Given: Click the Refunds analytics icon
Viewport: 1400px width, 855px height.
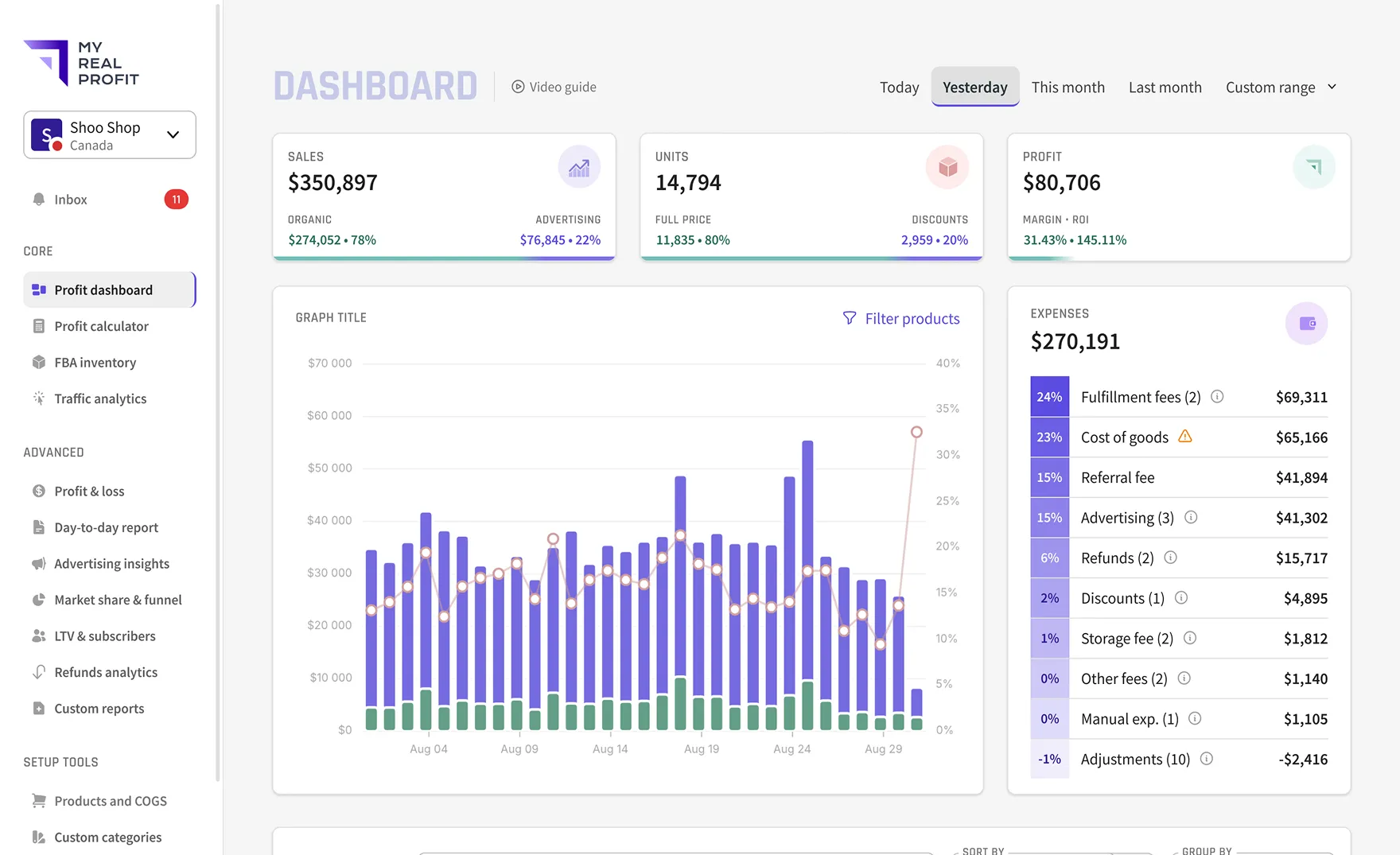Looking at the screenshot, I should click(38, 672).
